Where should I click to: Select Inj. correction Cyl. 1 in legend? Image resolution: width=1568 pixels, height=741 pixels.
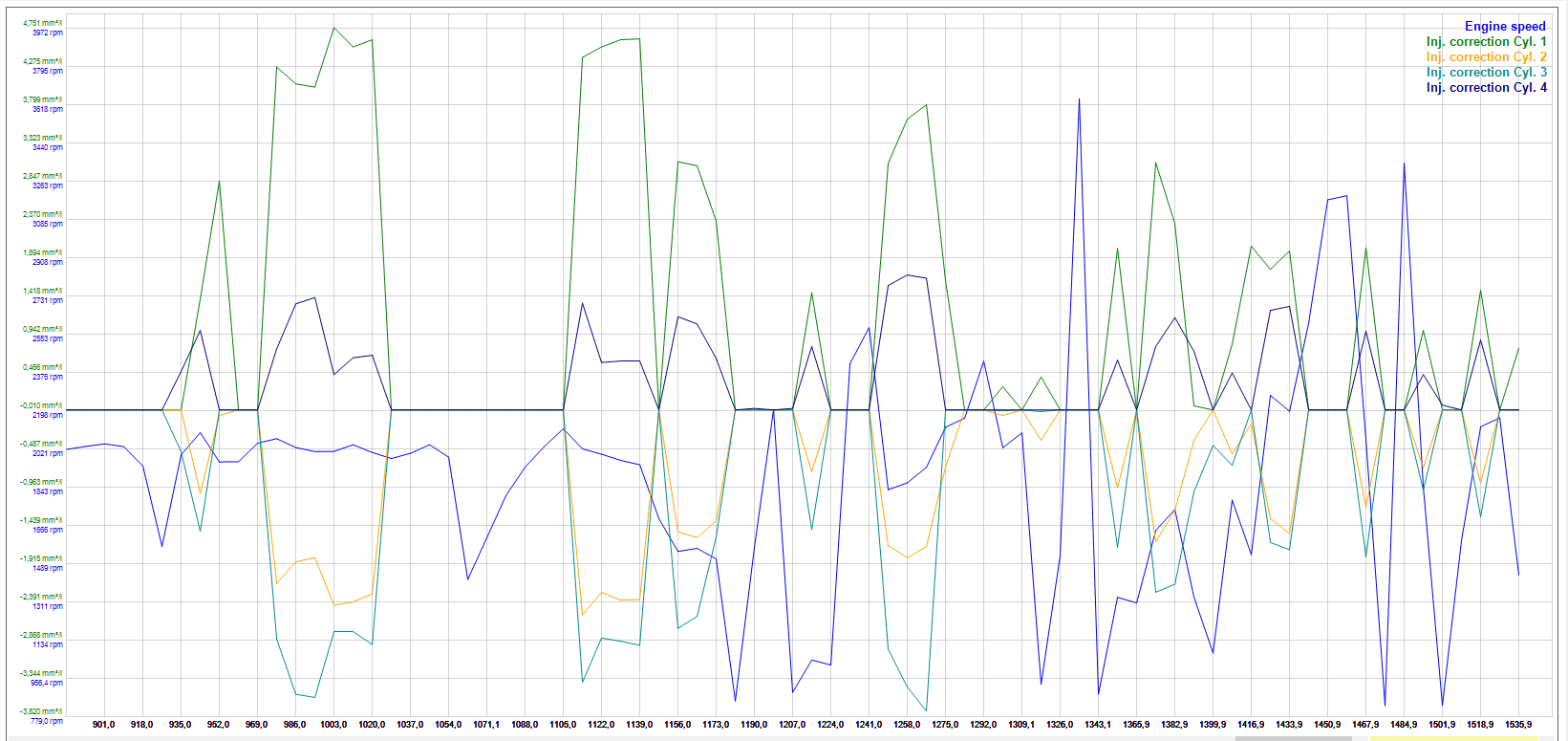tap(1486, 42)
